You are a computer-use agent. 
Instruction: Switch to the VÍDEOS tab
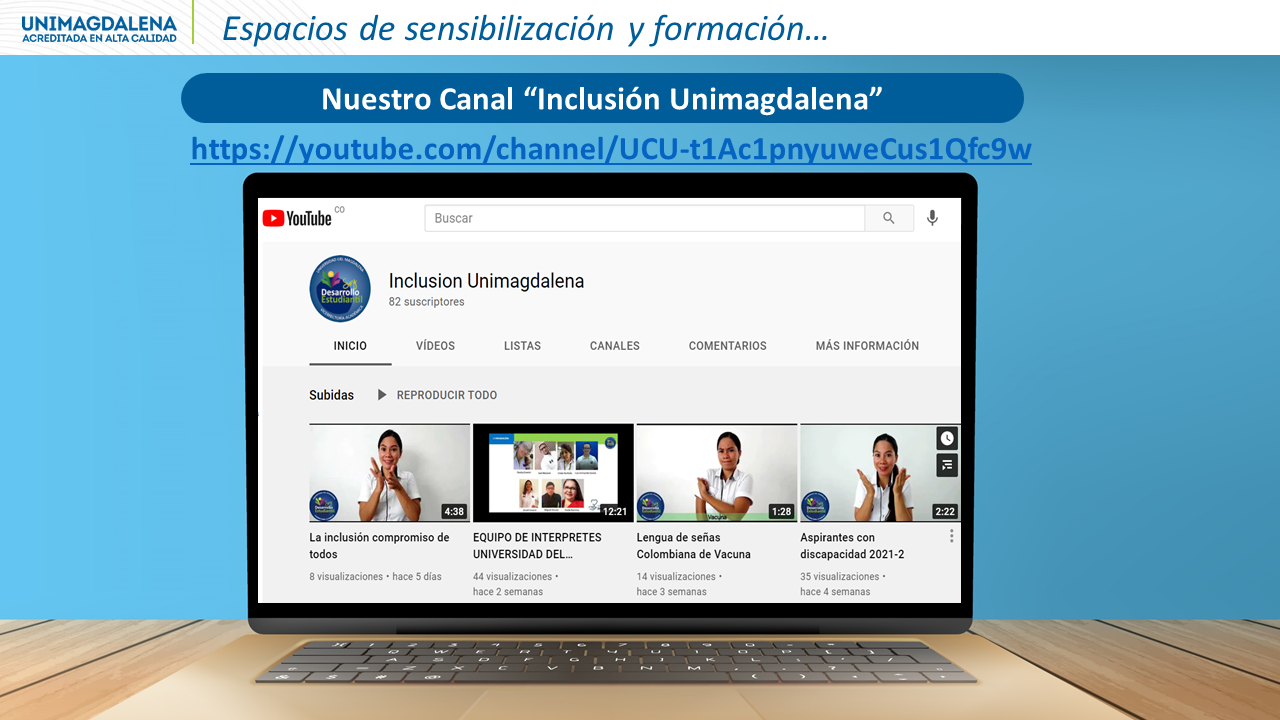[x=435, y=346]
